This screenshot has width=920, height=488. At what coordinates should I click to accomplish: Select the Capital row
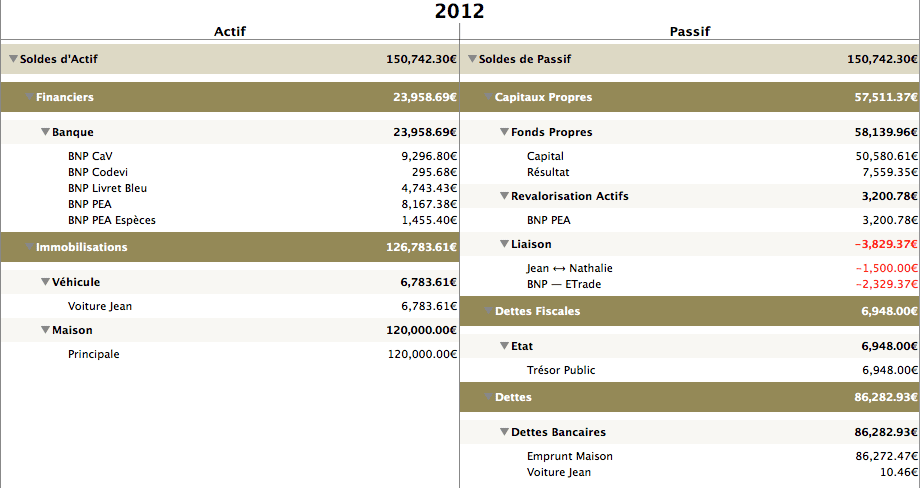pos(690,156)
